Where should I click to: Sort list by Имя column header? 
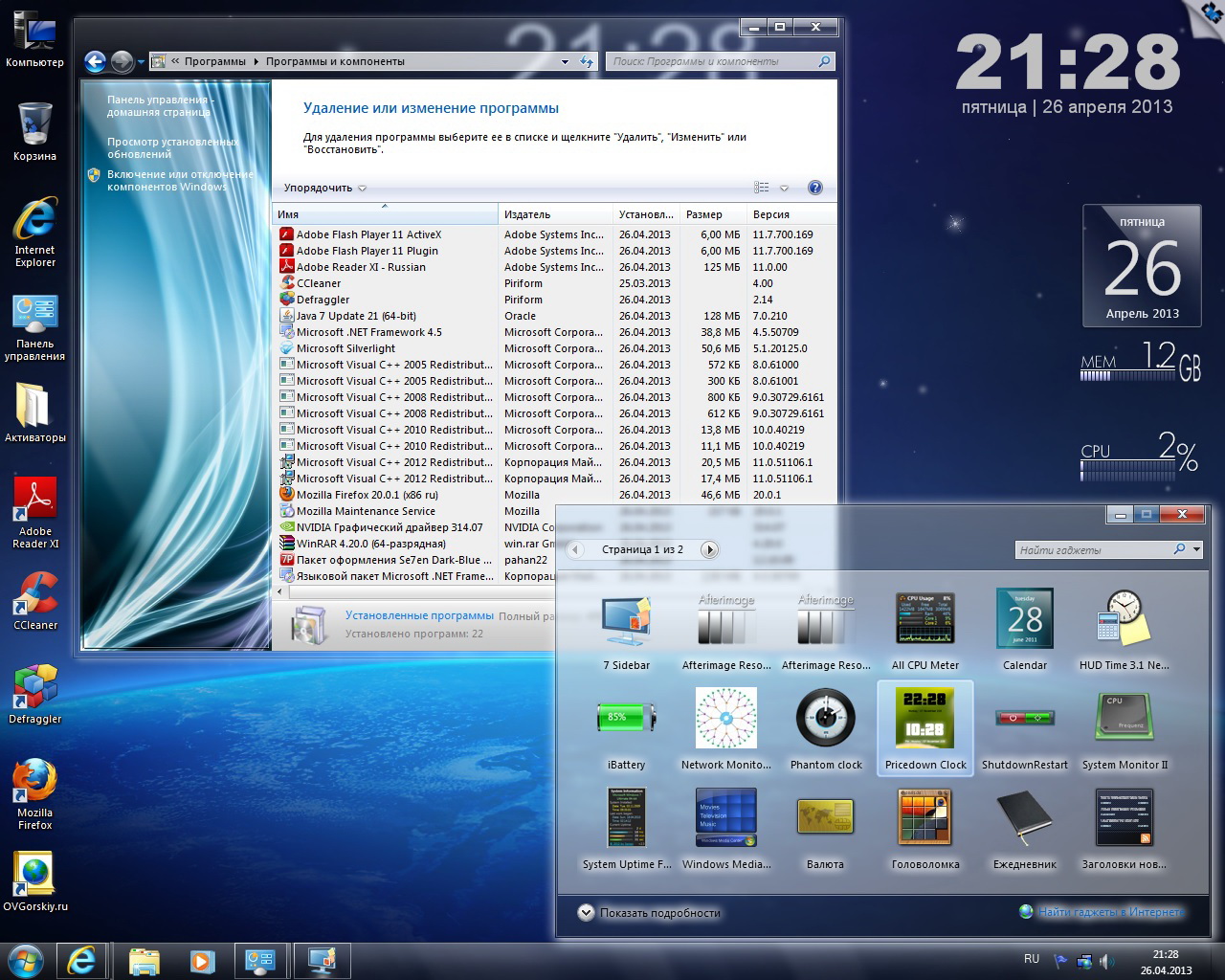pyautogui.click(x=386, y=214)
